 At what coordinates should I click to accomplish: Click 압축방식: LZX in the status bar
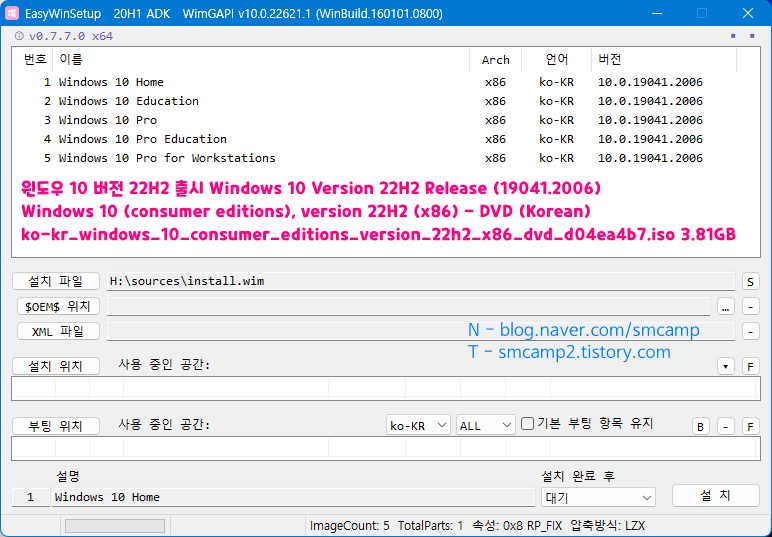click(608, 526)
